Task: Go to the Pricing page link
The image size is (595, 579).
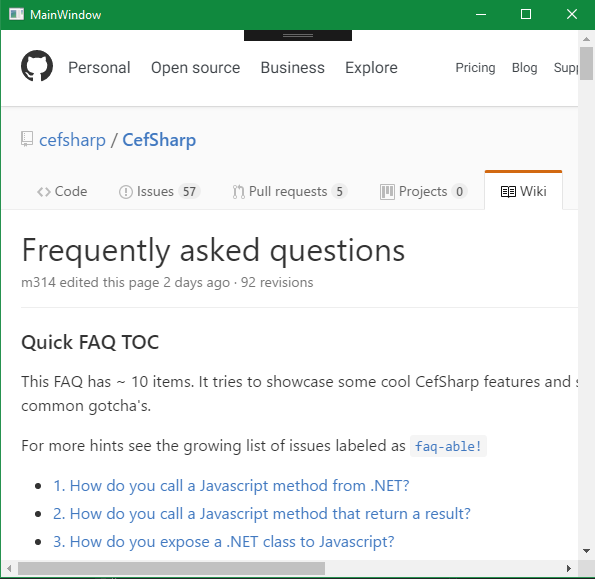Action: coord(475,68)
